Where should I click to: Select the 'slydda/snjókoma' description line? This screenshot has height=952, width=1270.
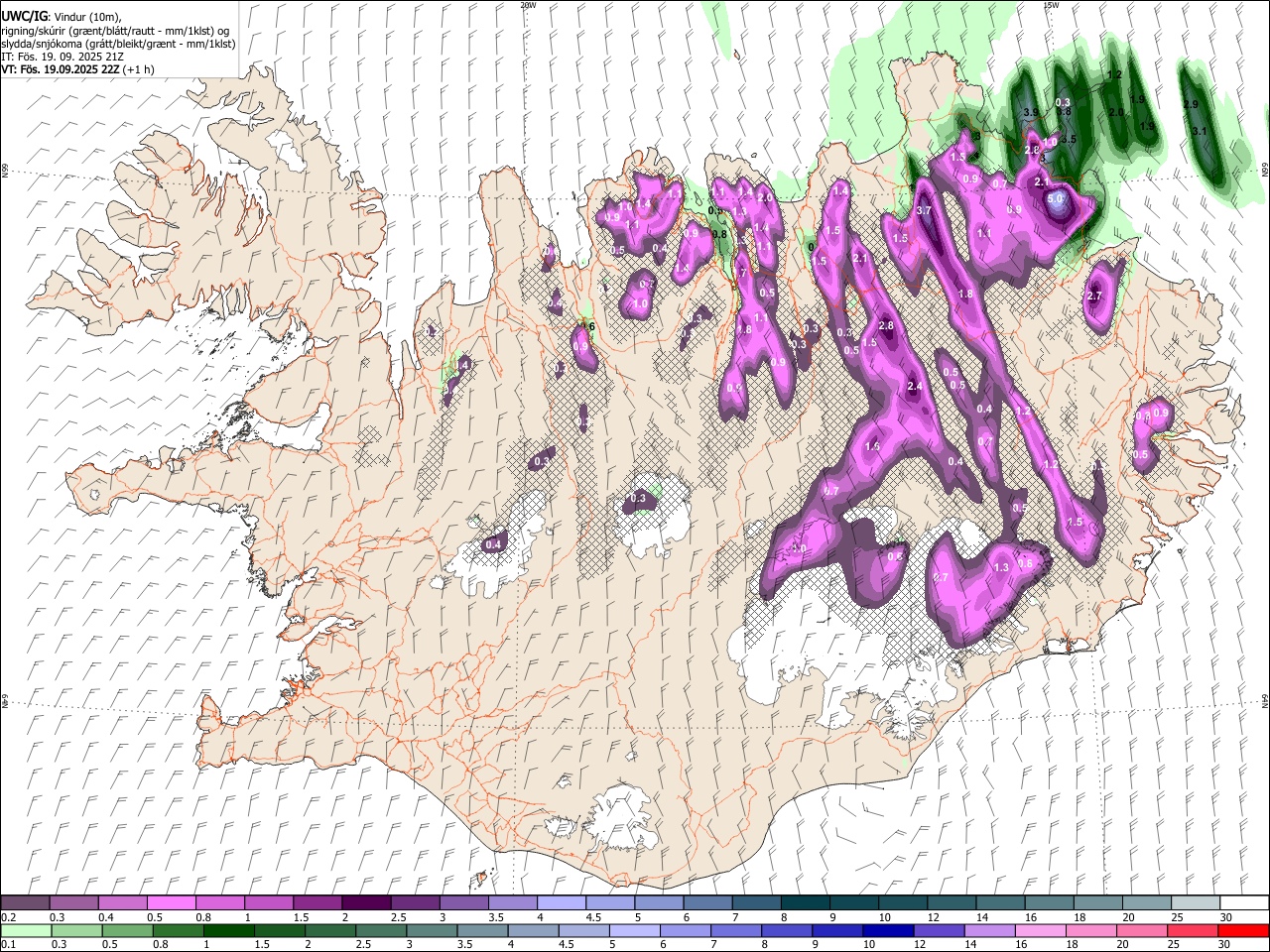click(x=119, y=44)
